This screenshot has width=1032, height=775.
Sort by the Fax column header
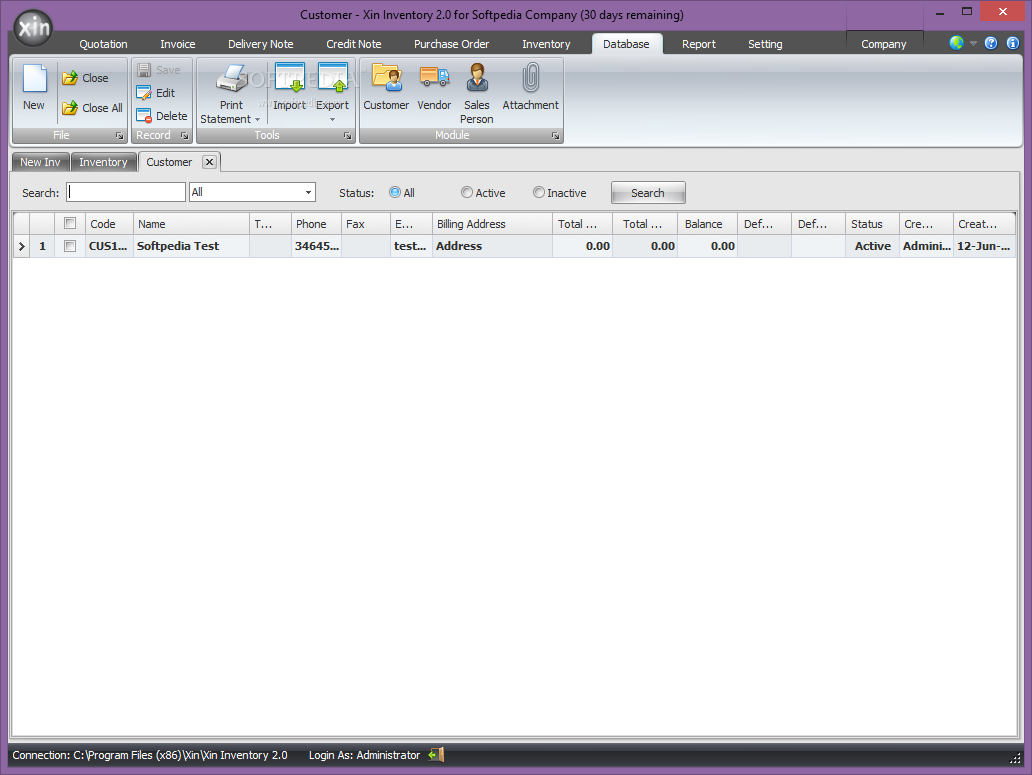(365, 224)
